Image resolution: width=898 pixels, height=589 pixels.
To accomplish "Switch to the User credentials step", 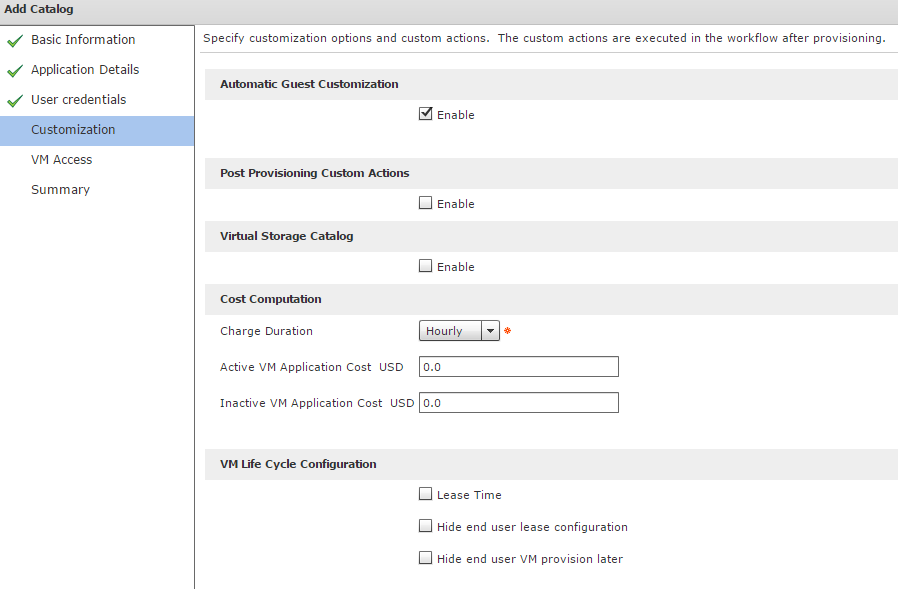I will point(78,100).
